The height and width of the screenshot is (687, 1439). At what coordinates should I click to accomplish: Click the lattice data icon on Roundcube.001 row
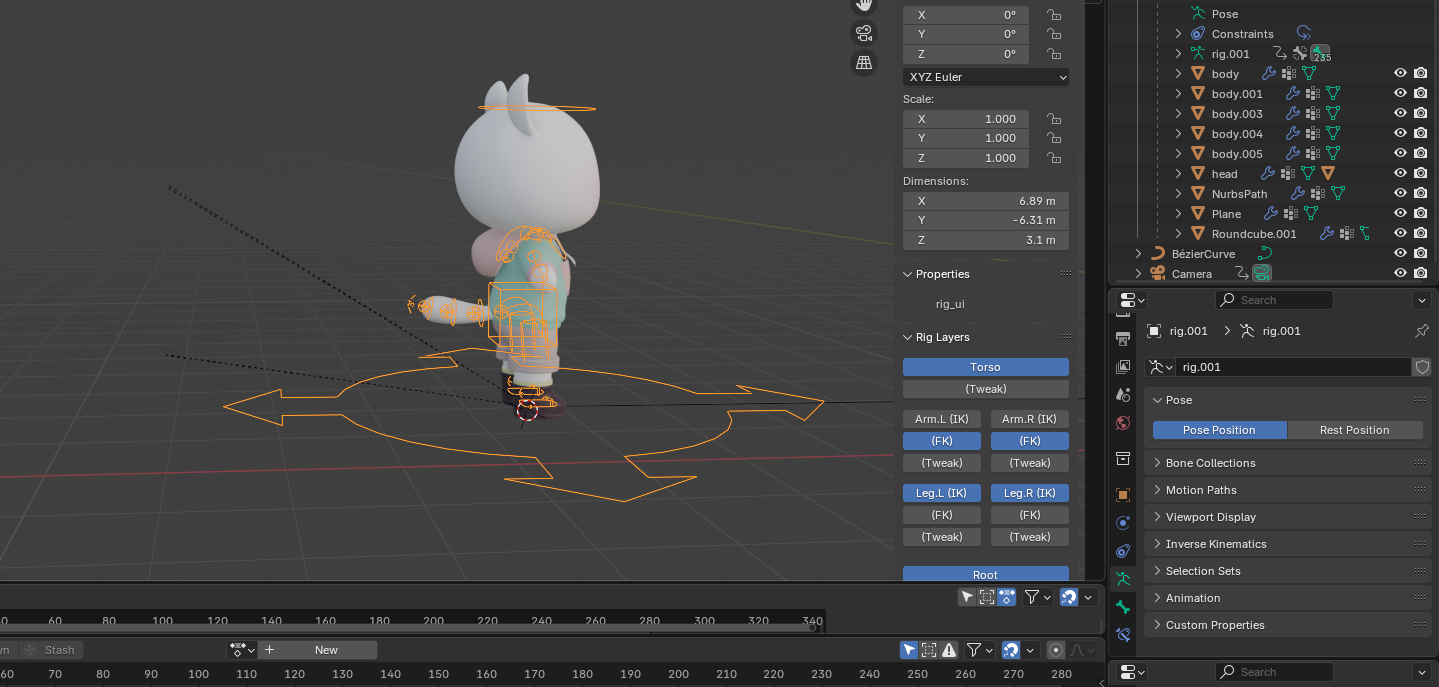coord(1363,234)
